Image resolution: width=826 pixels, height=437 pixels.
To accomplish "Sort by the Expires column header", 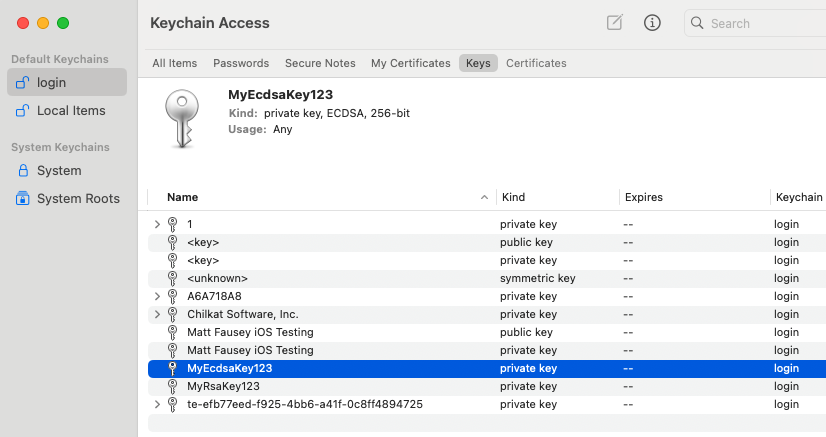I will (643, 197).
